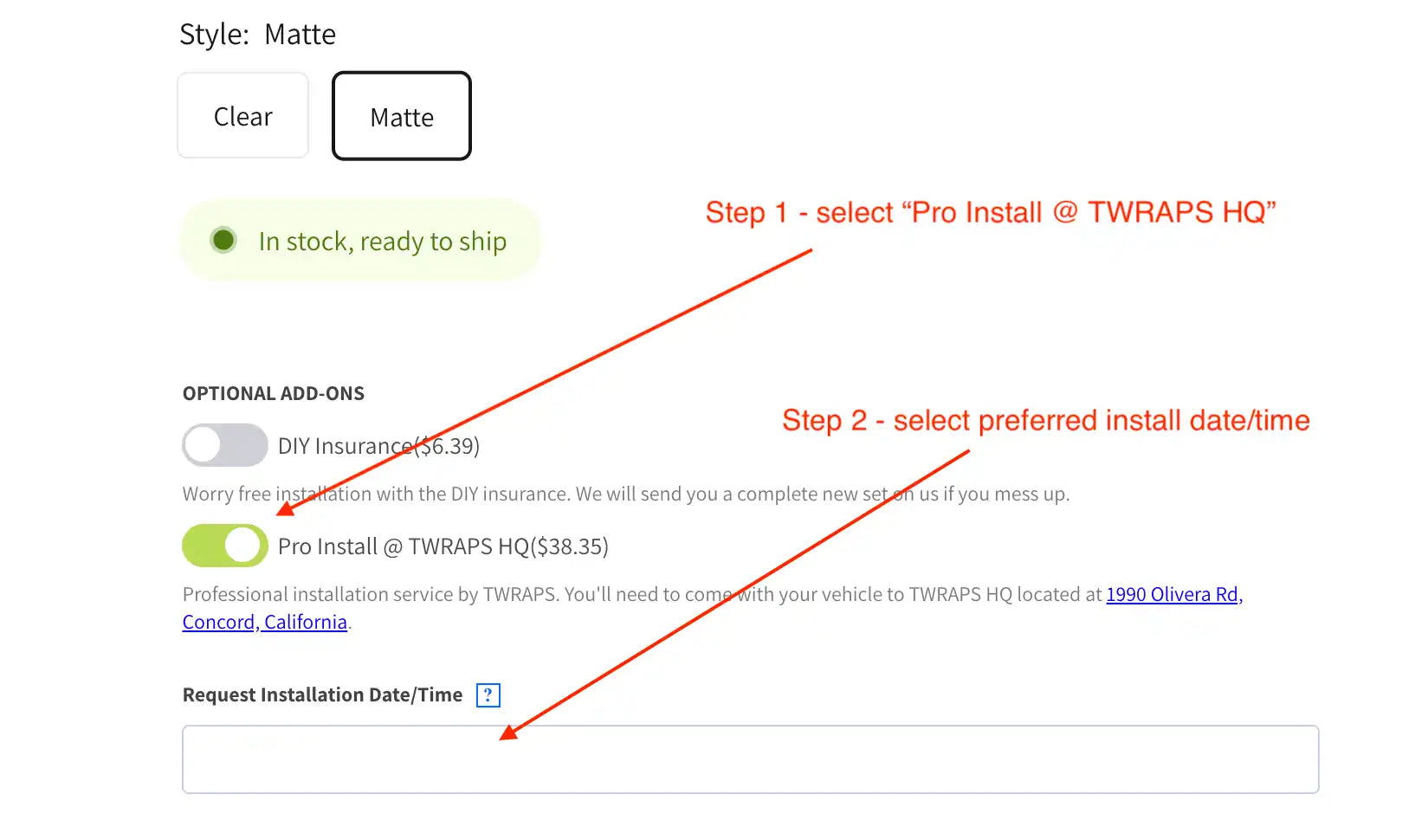This screenshot has height=840, width=1415.
Task: Click the red Step 1 annotation text
Action: click(990, 212)
